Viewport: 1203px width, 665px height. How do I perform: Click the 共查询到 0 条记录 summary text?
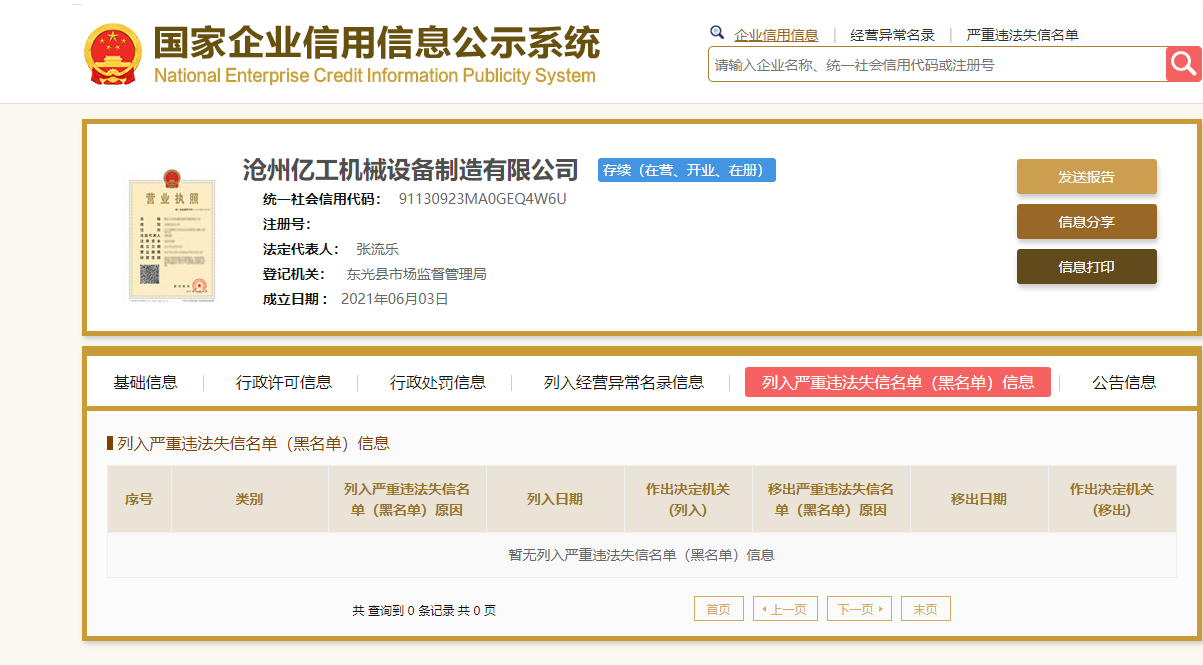424,610
